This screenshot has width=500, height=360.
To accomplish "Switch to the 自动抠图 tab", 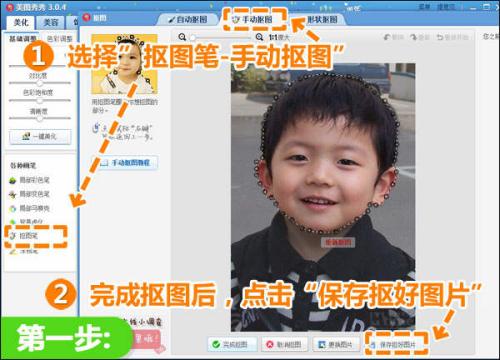I will pyautogui.click(x=188, y=20).
